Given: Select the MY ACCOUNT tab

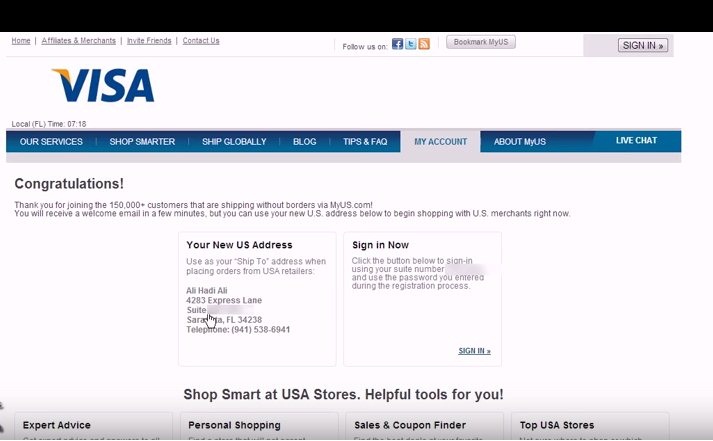Looking at the screenshot, I should point(440,142).
